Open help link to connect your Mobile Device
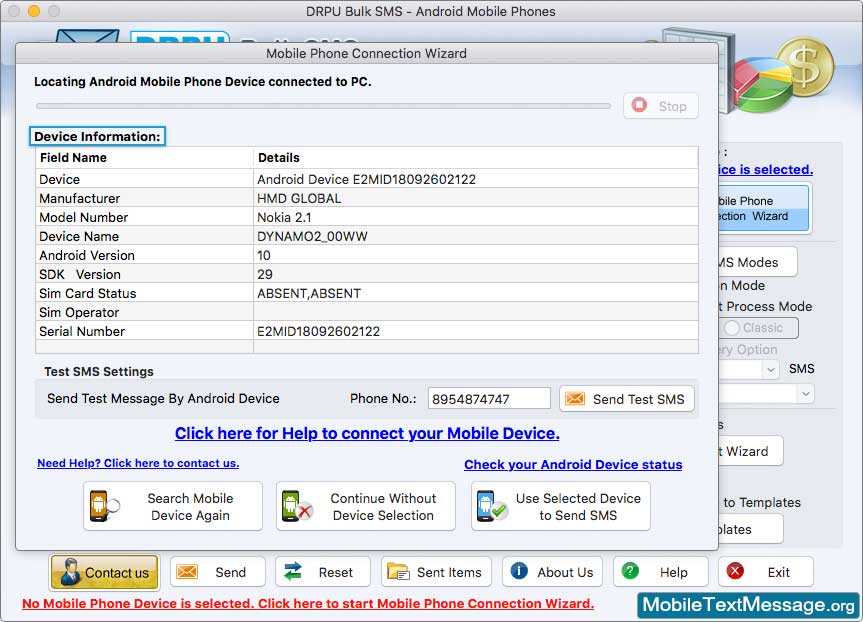This screenshot has width=863, height=622. click(367, 434)
